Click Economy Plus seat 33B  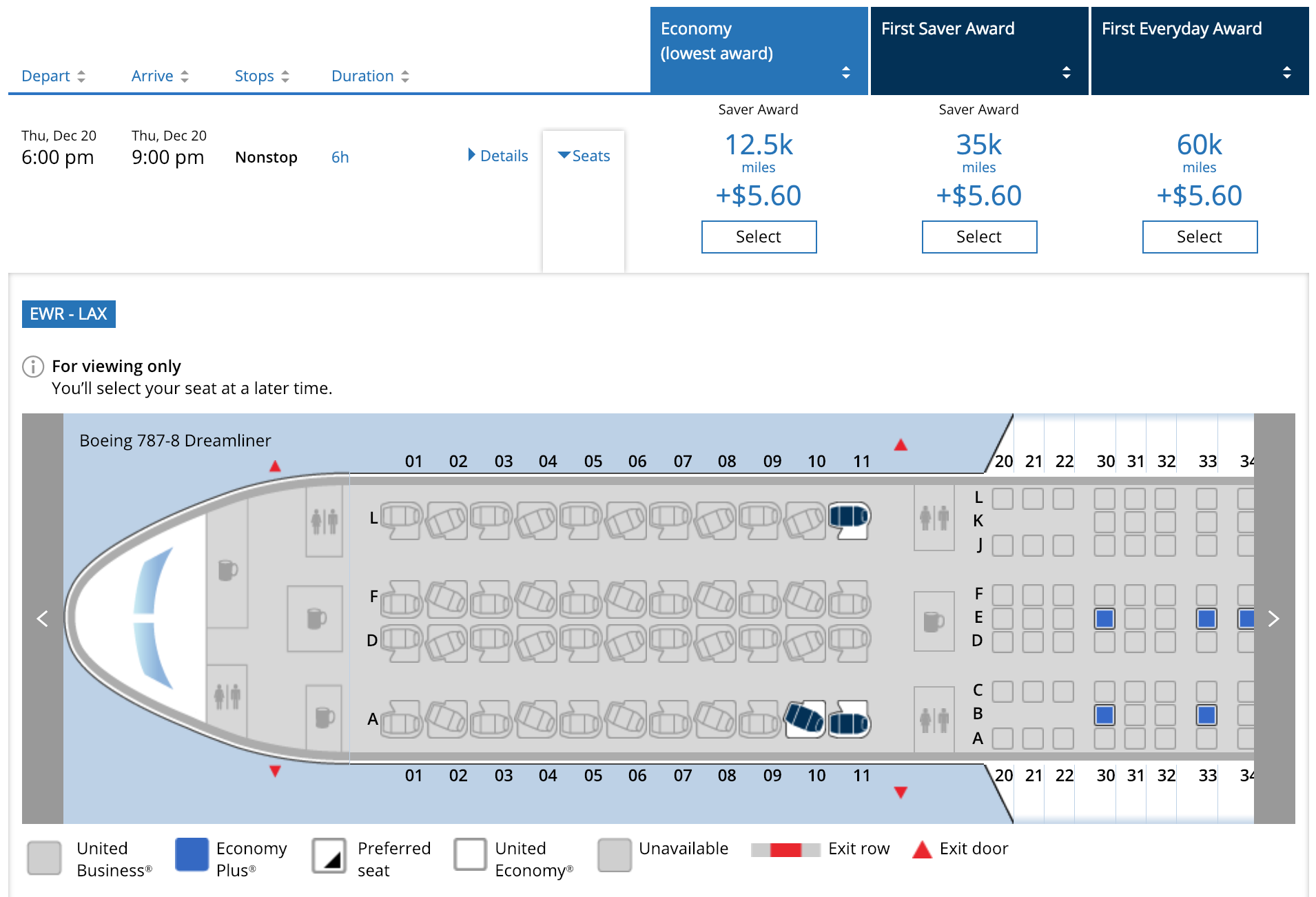1206,715
